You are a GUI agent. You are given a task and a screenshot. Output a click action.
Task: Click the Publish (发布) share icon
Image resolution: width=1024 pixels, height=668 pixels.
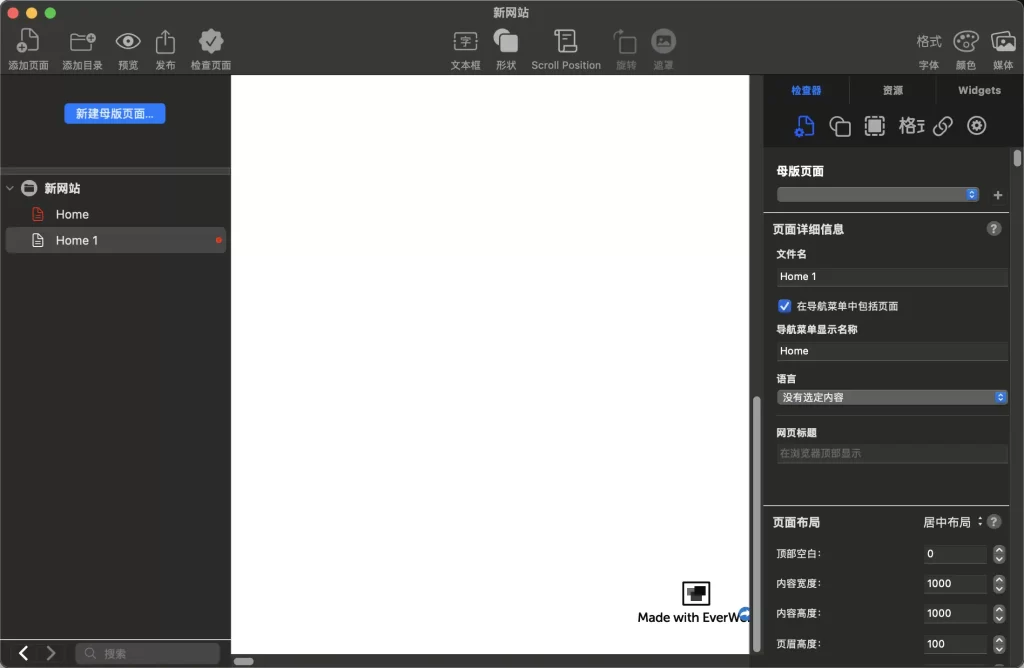pos(165,41)
